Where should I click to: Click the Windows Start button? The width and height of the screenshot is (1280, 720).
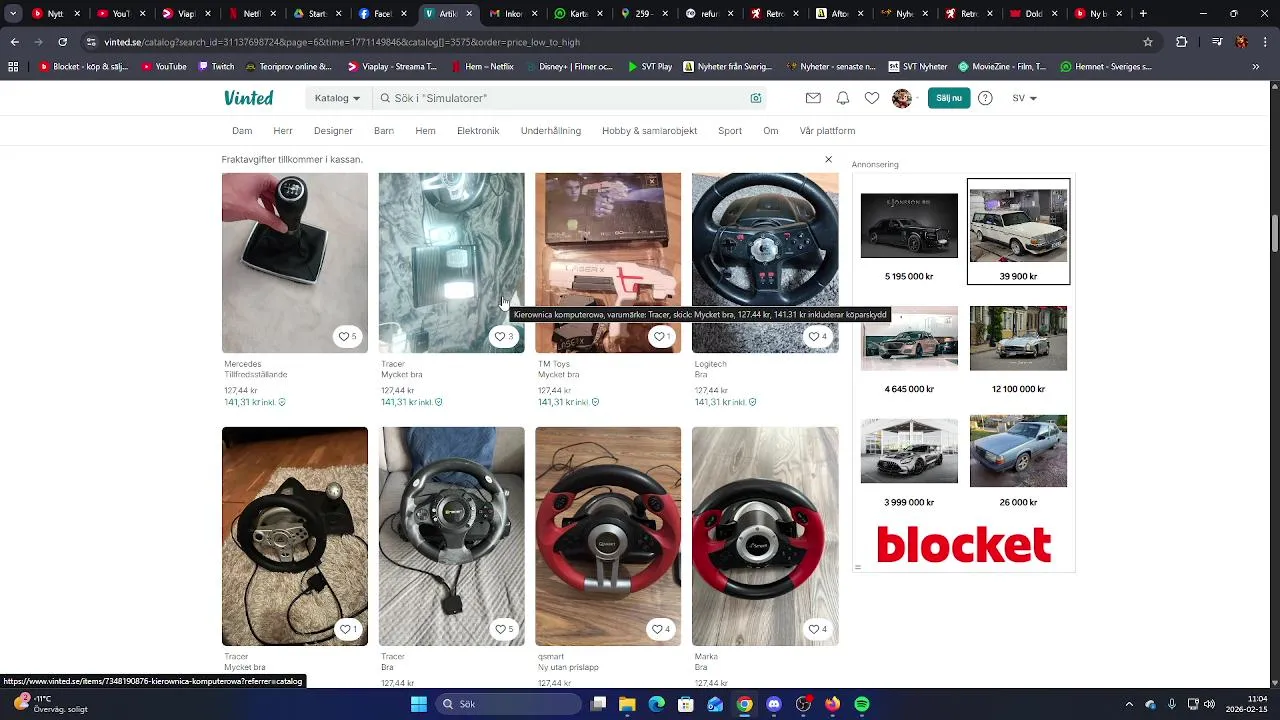coord(419,704)
